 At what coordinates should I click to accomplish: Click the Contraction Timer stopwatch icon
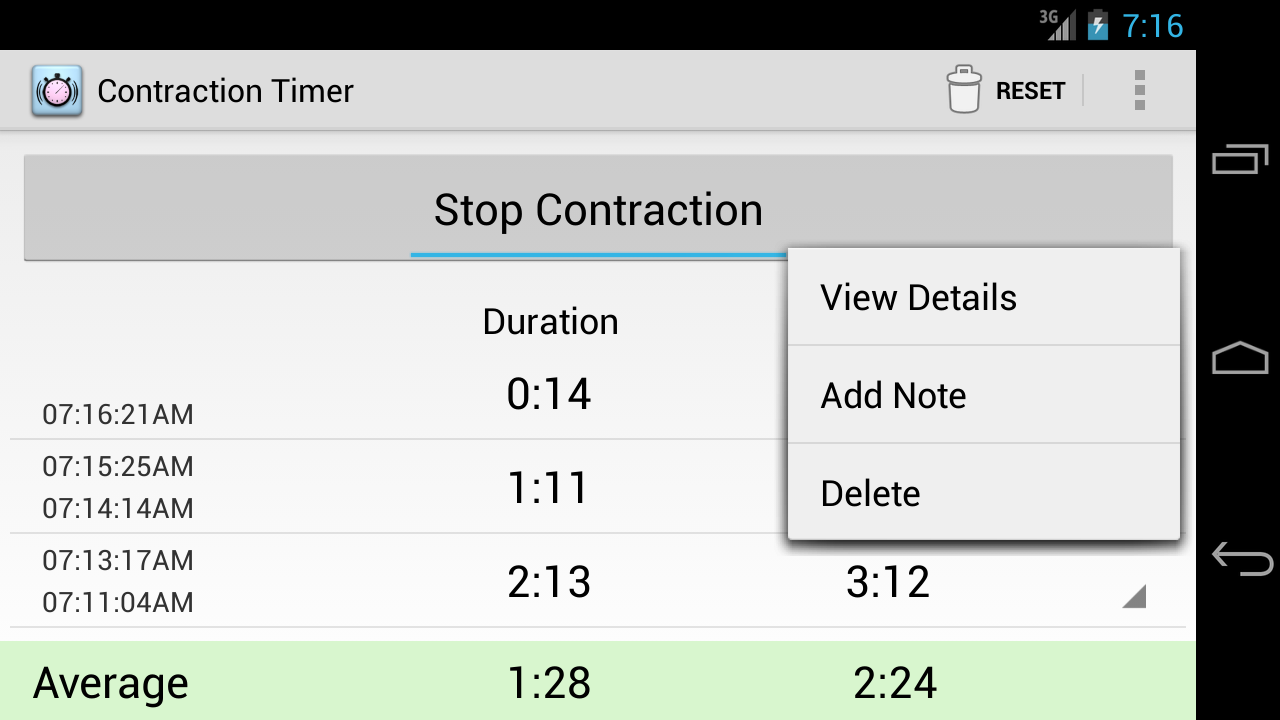click(x=55, y=90)
